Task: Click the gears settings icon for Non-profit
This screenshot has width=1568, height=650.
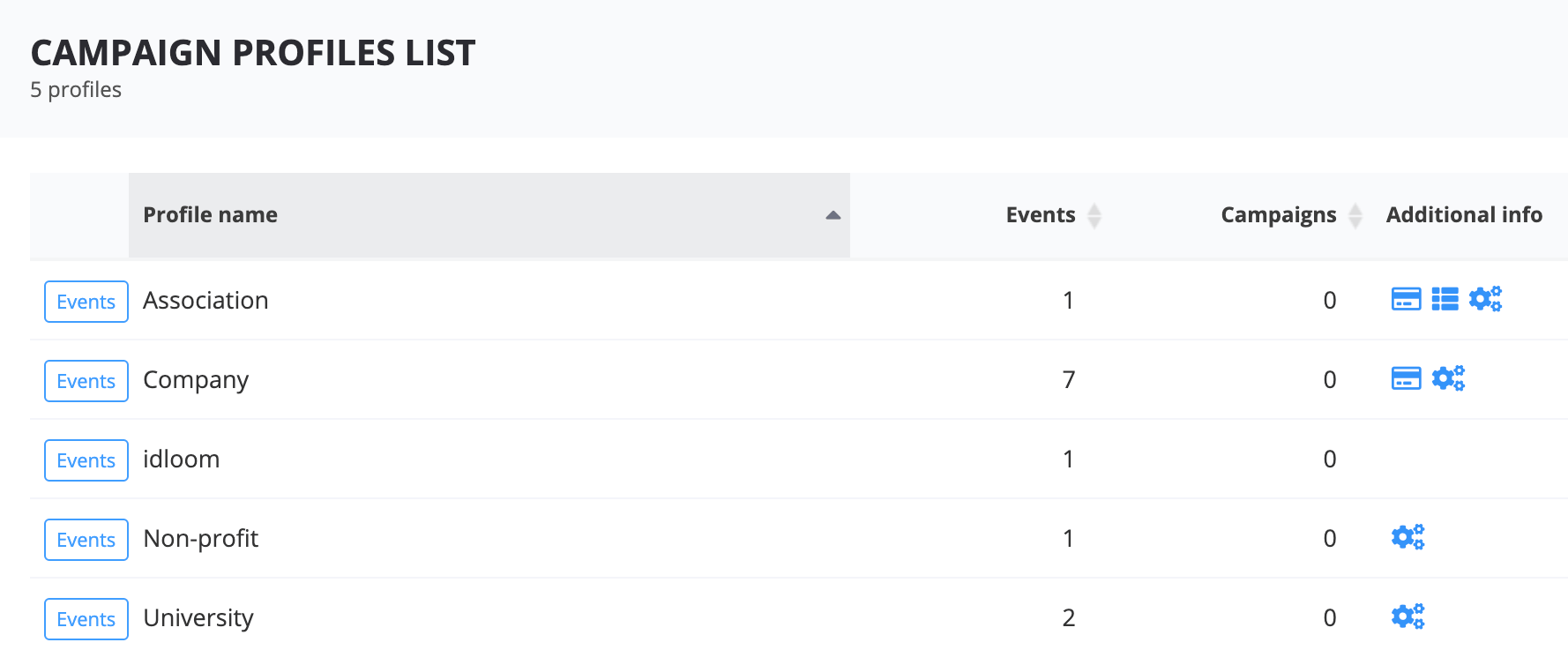Action: click(x=1407, y=538)
